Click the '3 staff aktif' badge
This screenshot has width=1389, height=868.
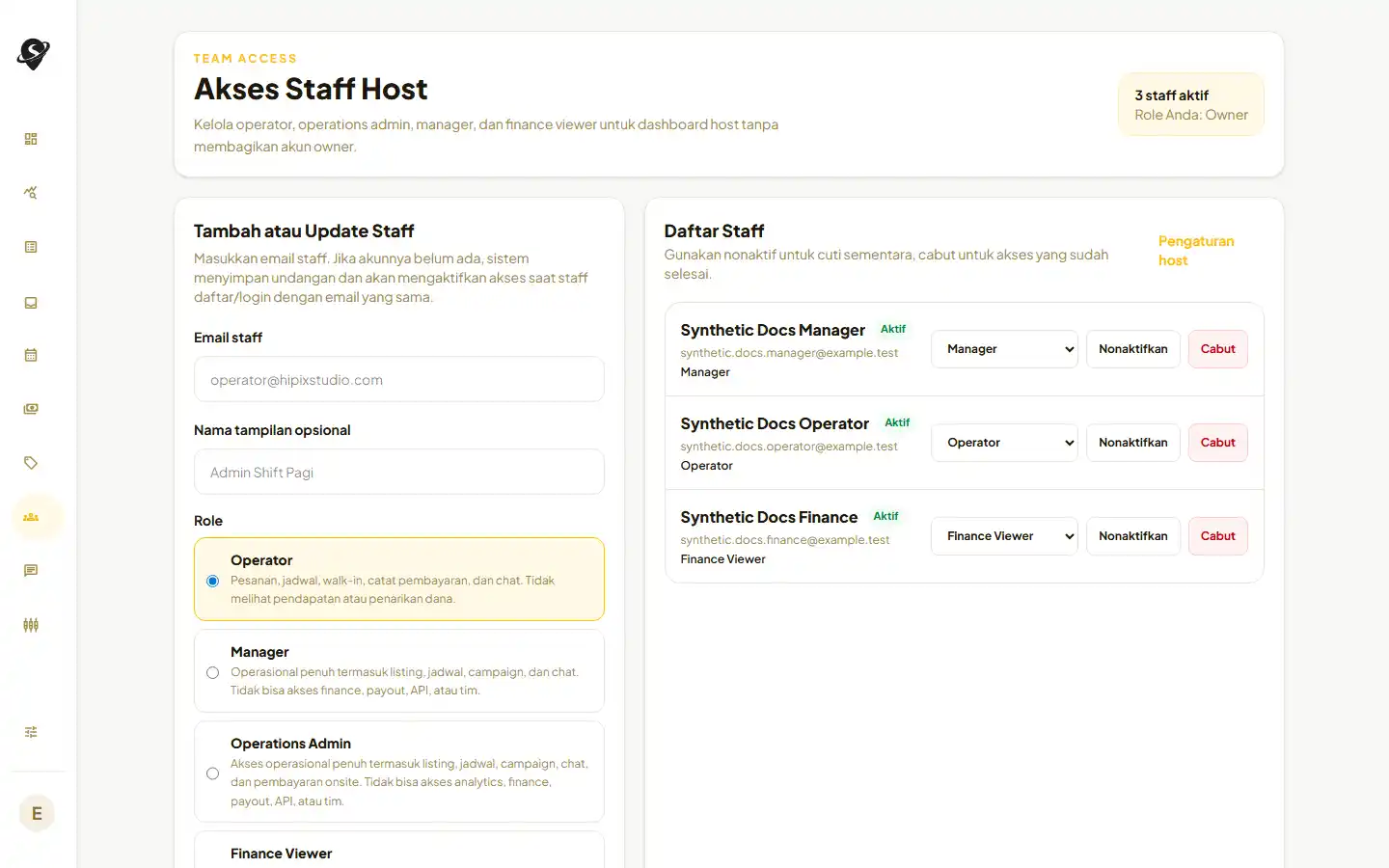[x=1191, y=104]
